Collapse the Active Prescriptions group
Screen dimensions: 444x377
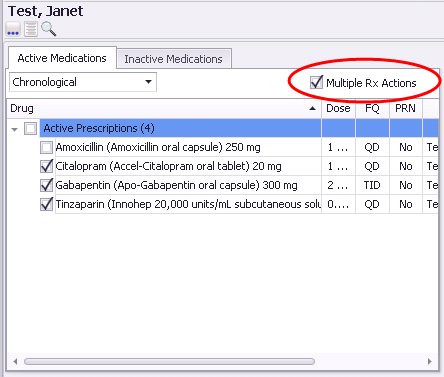[14, 129]
